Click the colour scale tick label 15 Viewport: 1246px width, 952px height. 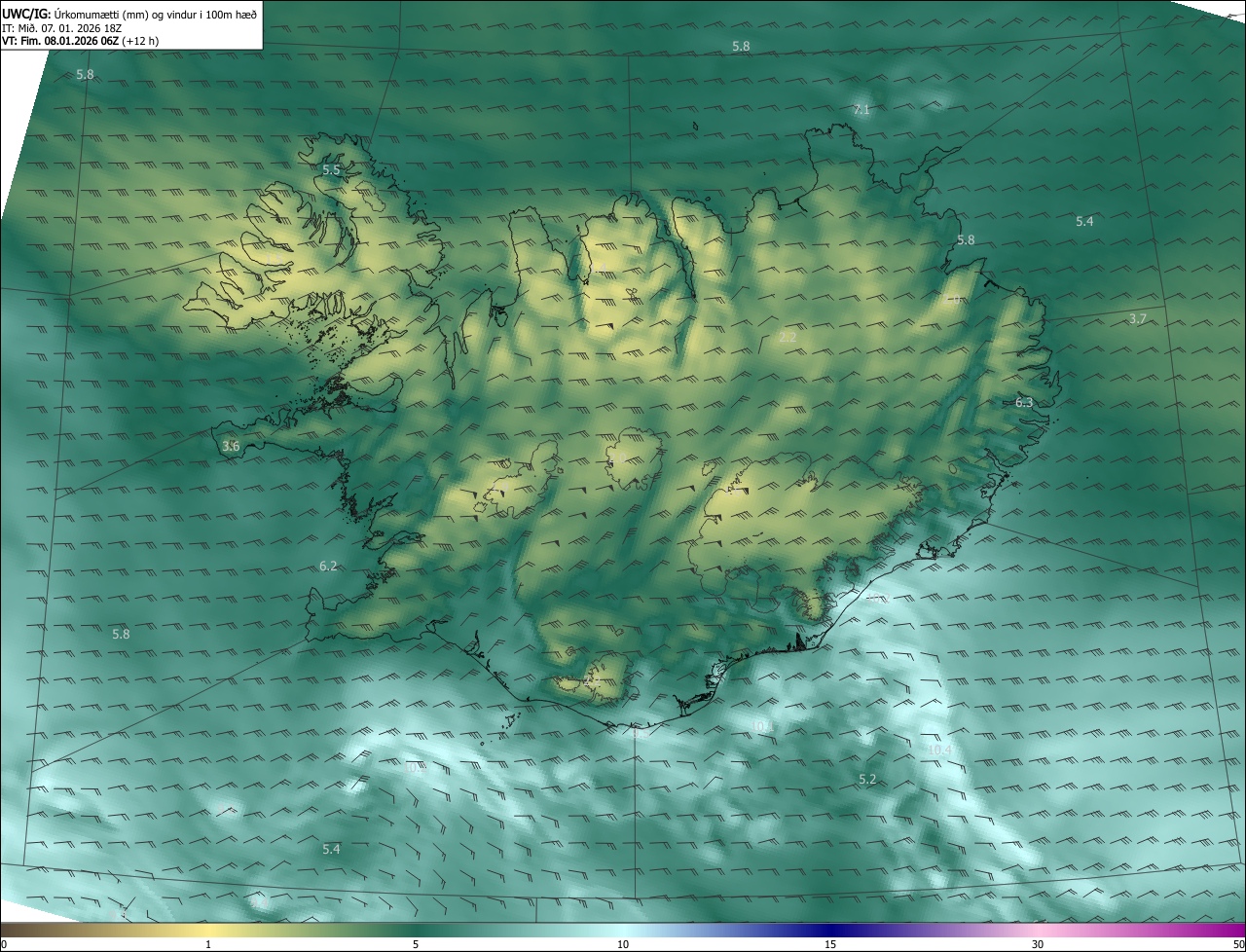point(830,944)
